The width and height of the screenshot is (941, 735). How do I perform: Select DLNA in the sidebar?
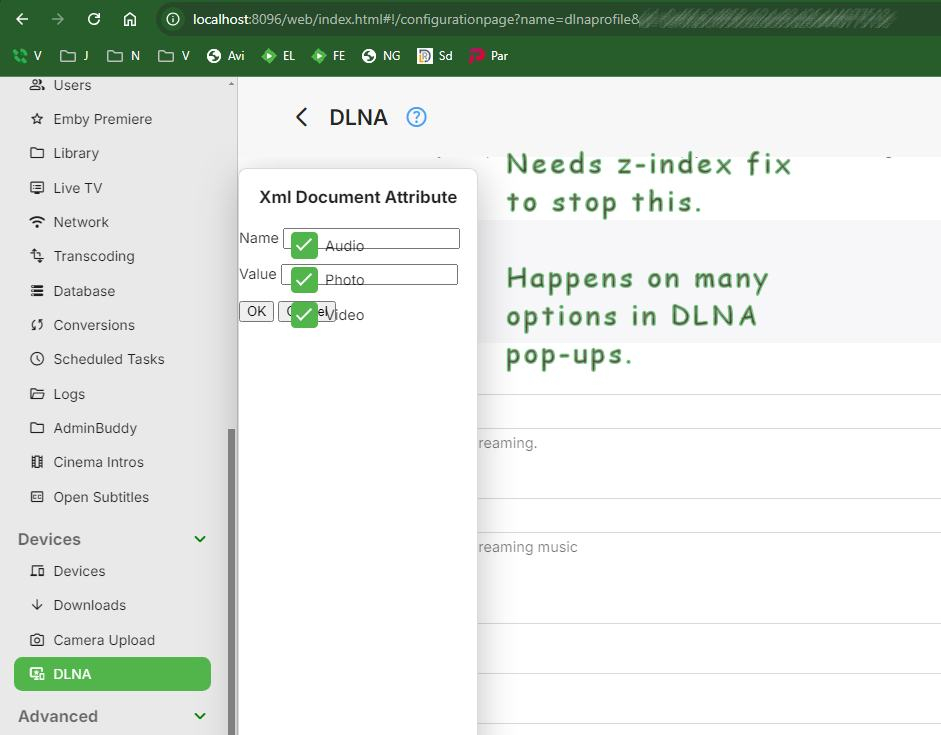pos(111,674)
